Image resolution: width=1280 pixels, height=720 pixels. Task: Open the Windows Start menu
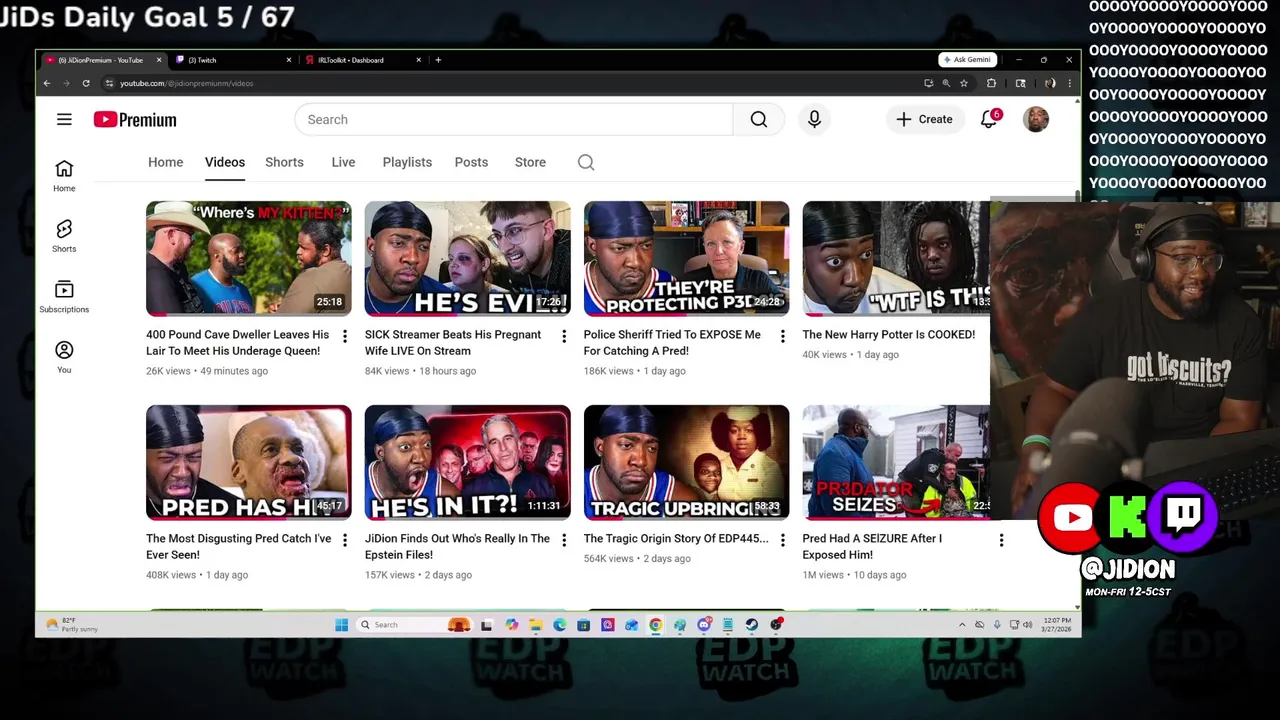pos(341,625)
